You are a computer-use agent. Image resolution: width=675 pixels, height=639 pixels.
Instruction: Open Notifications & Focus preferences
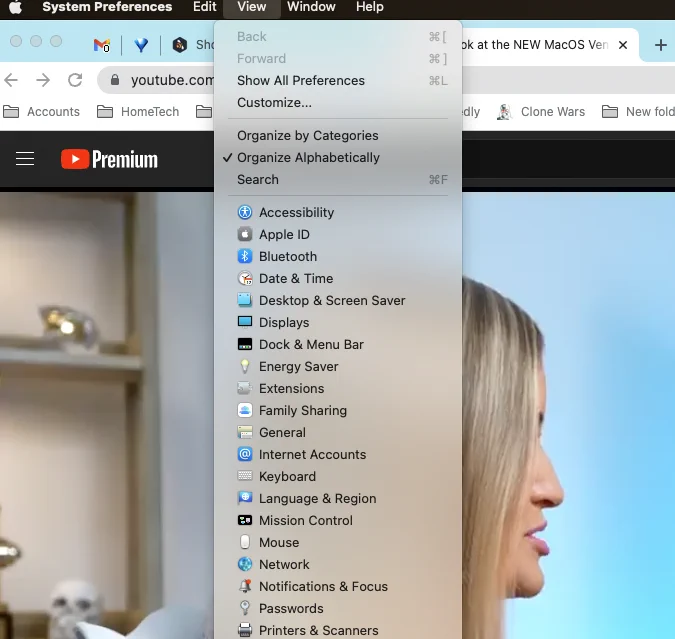click(x=338, y=586)
